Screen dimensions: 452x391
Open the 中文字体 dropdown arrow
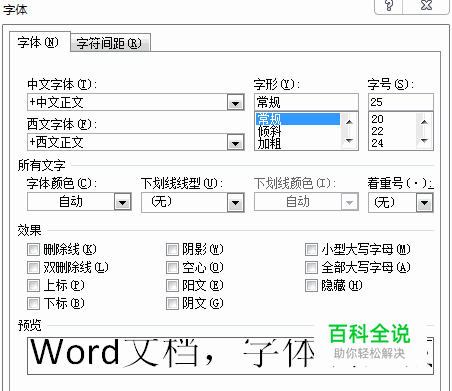(x=235, y=103)
